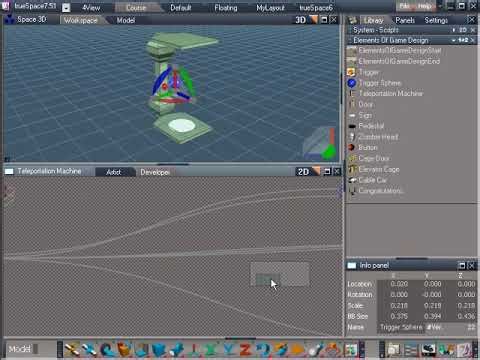Click the node box in the link editor

point(280,274)
